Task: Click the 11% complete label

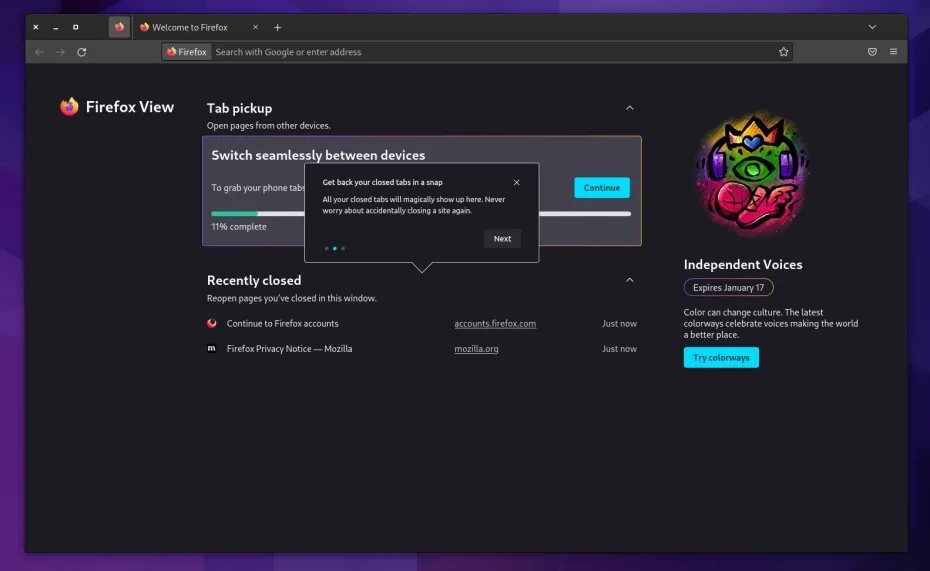Action: tap(239, 227)
